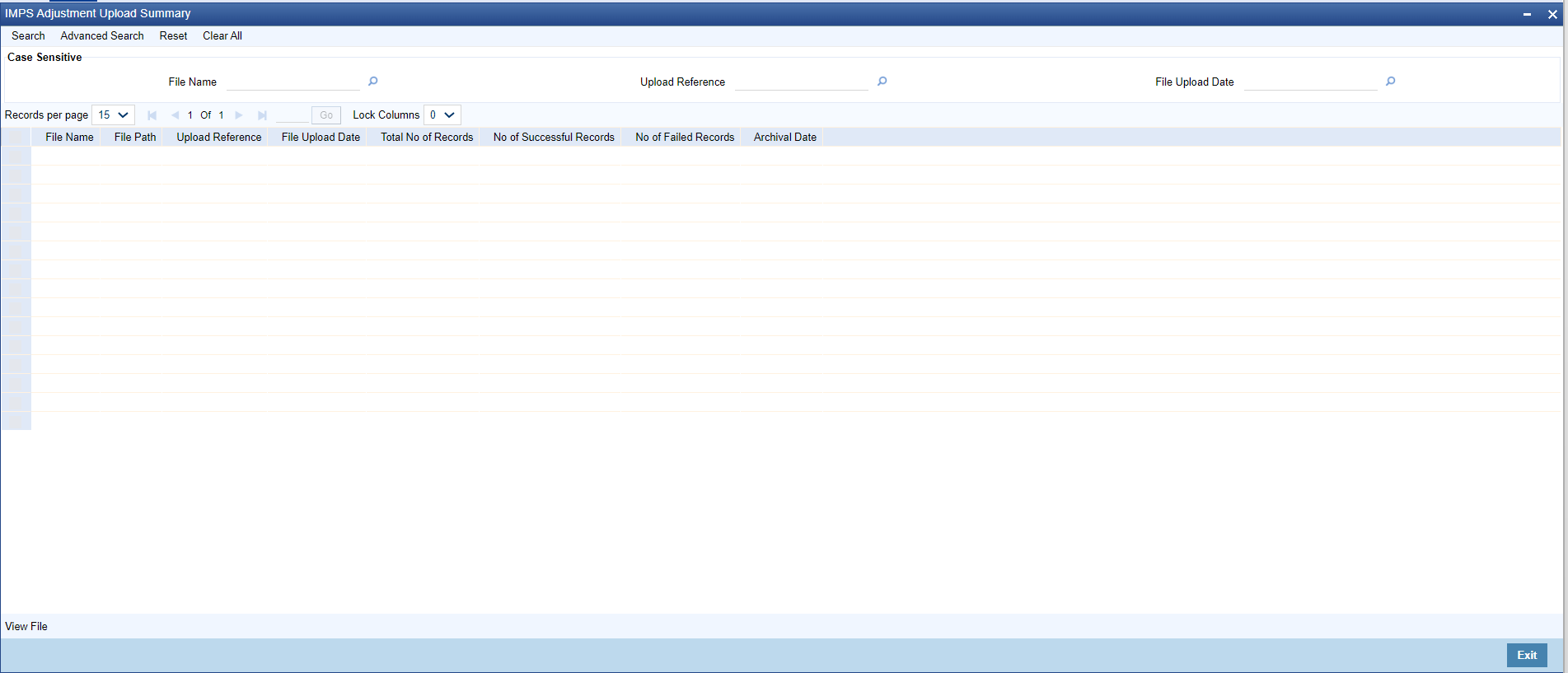Click No of Successful Records header
The height and width of the screenshot is (673, 1568).
(554, 138)
